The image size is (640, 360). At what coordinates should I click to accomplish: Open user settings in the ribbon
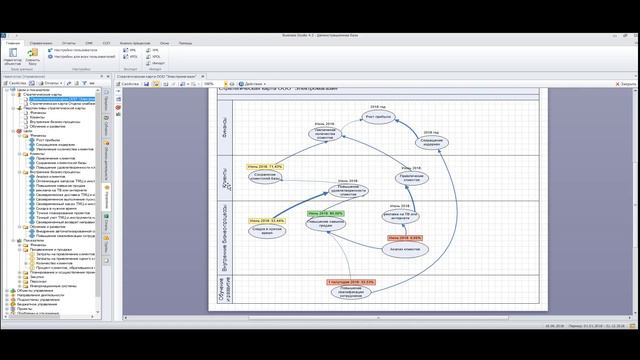72,50
